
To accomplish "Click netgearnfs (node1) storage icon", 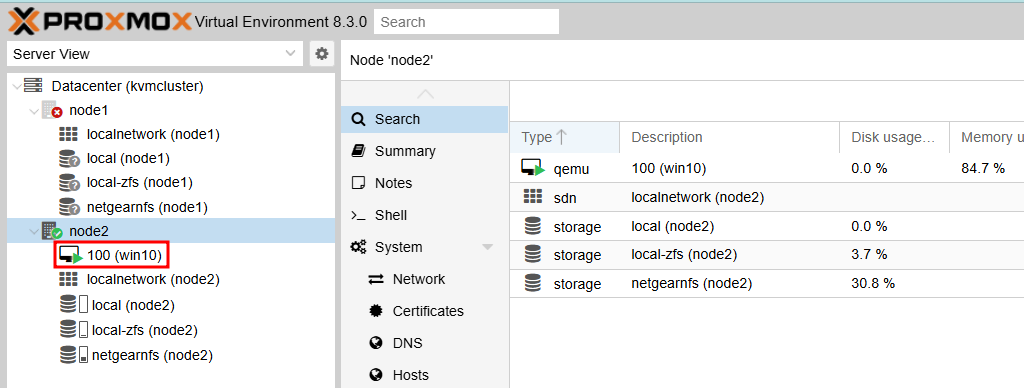I will 69,207.
